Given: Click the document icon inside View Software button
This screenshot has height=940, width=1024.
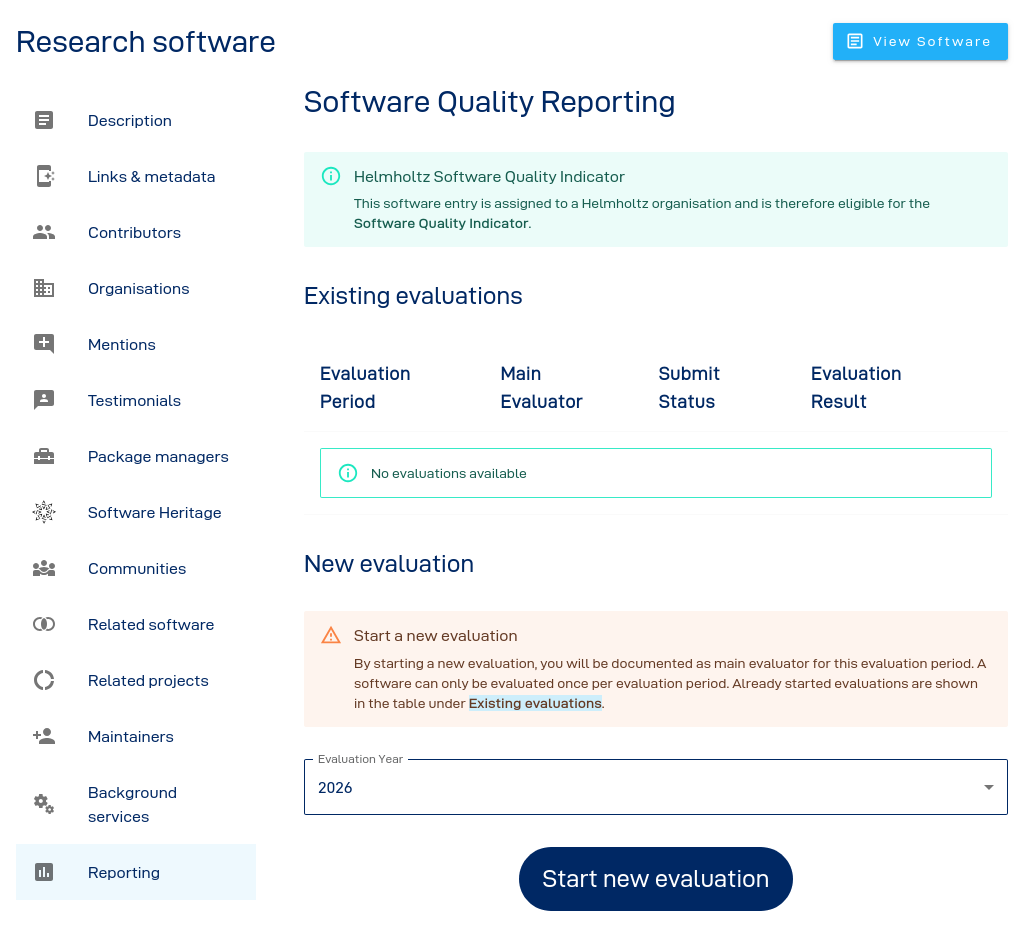Looking at the screenshot, I should coord(855,41).
